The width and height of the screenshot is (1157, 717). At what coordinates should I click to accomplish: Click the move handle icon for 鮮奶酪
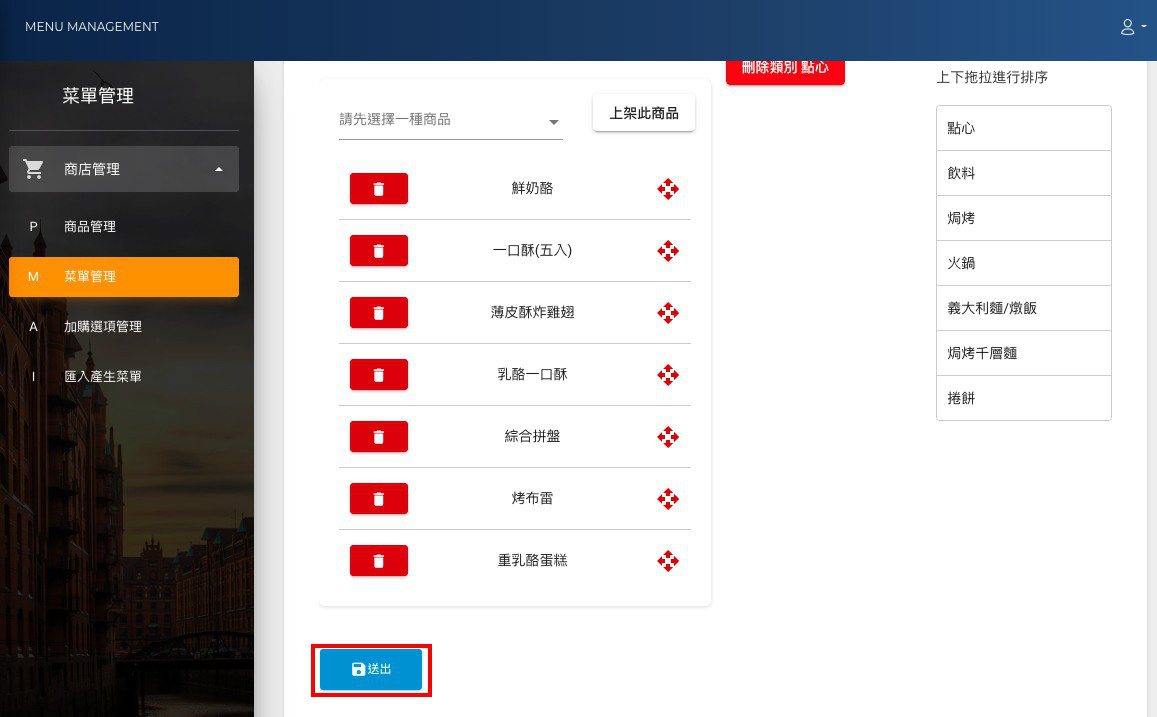668,189
